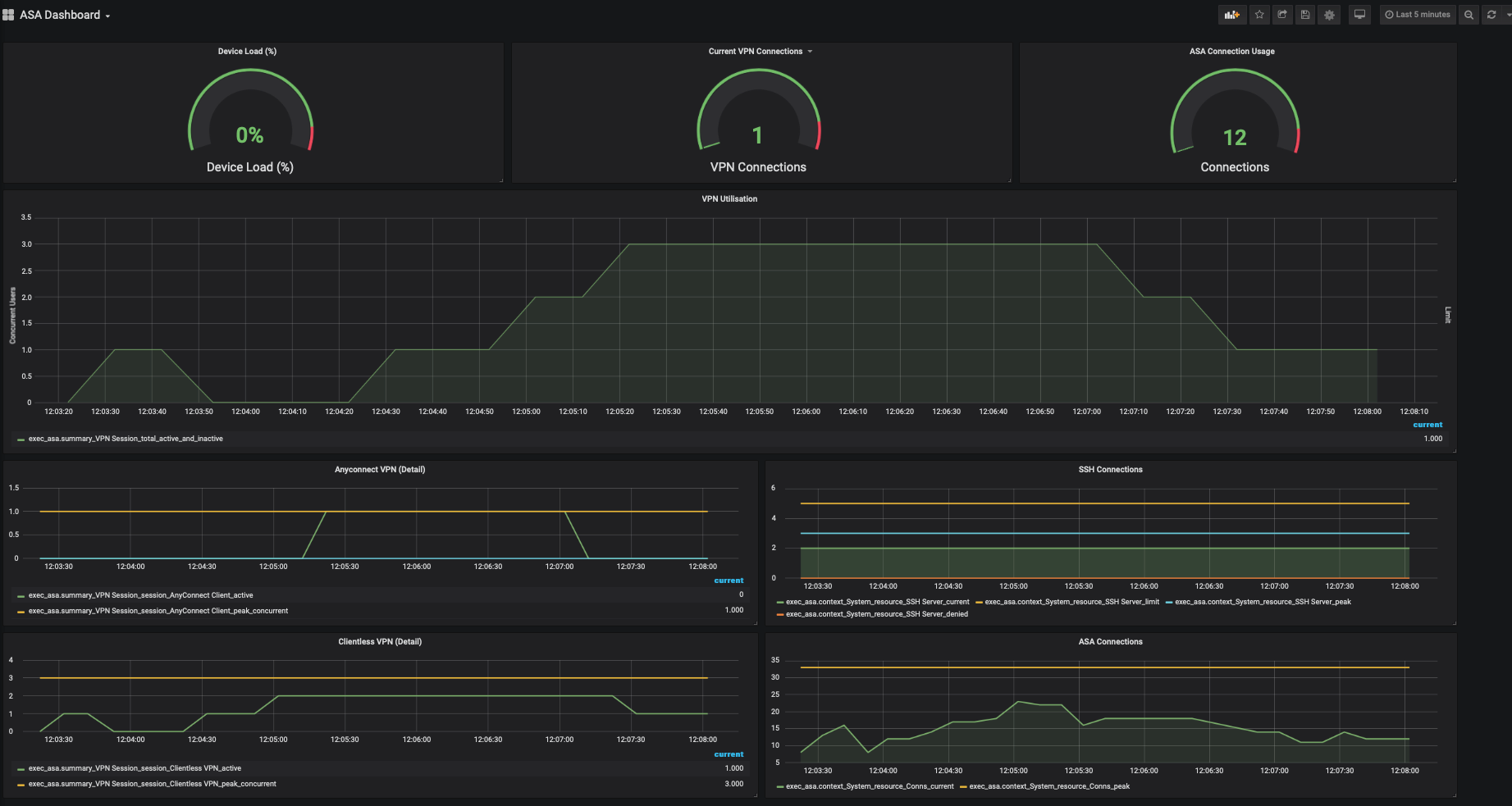1512x806 pixels.
Task: Click Conns_peak legend color line
Action: pos(963,787)
